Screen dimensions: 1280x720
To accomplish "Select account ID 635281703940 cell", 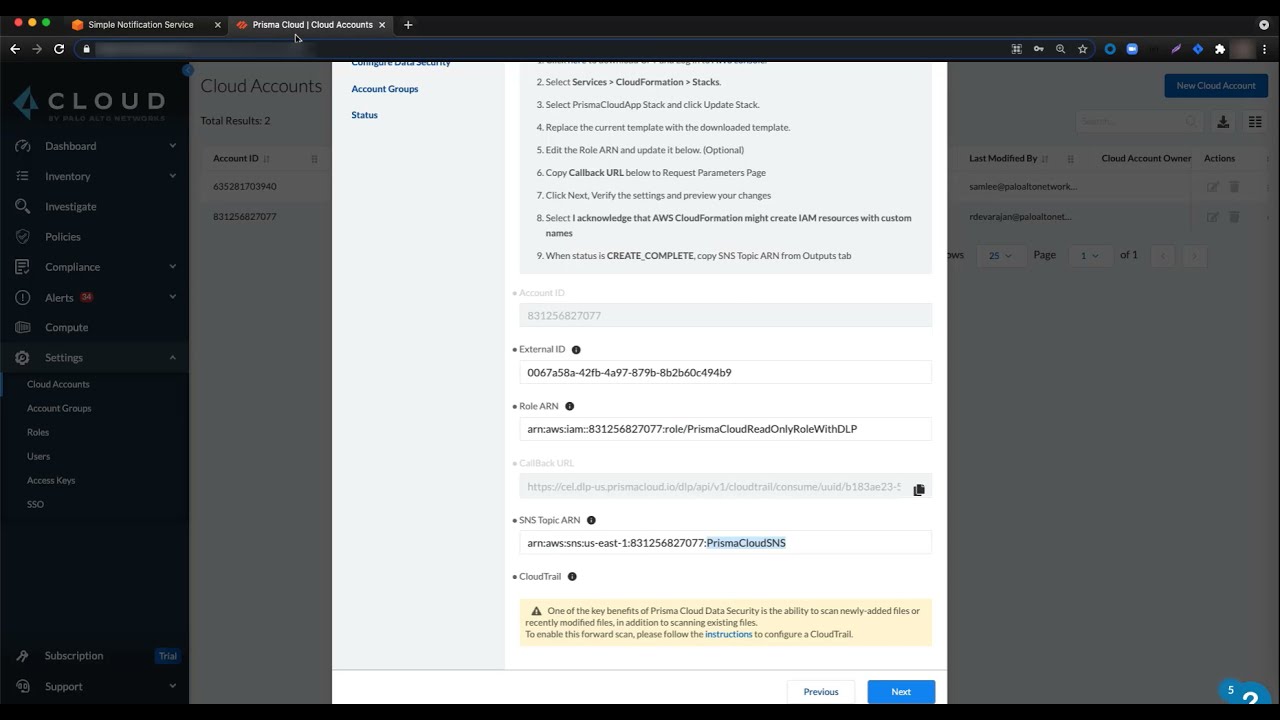I will 245,187.
